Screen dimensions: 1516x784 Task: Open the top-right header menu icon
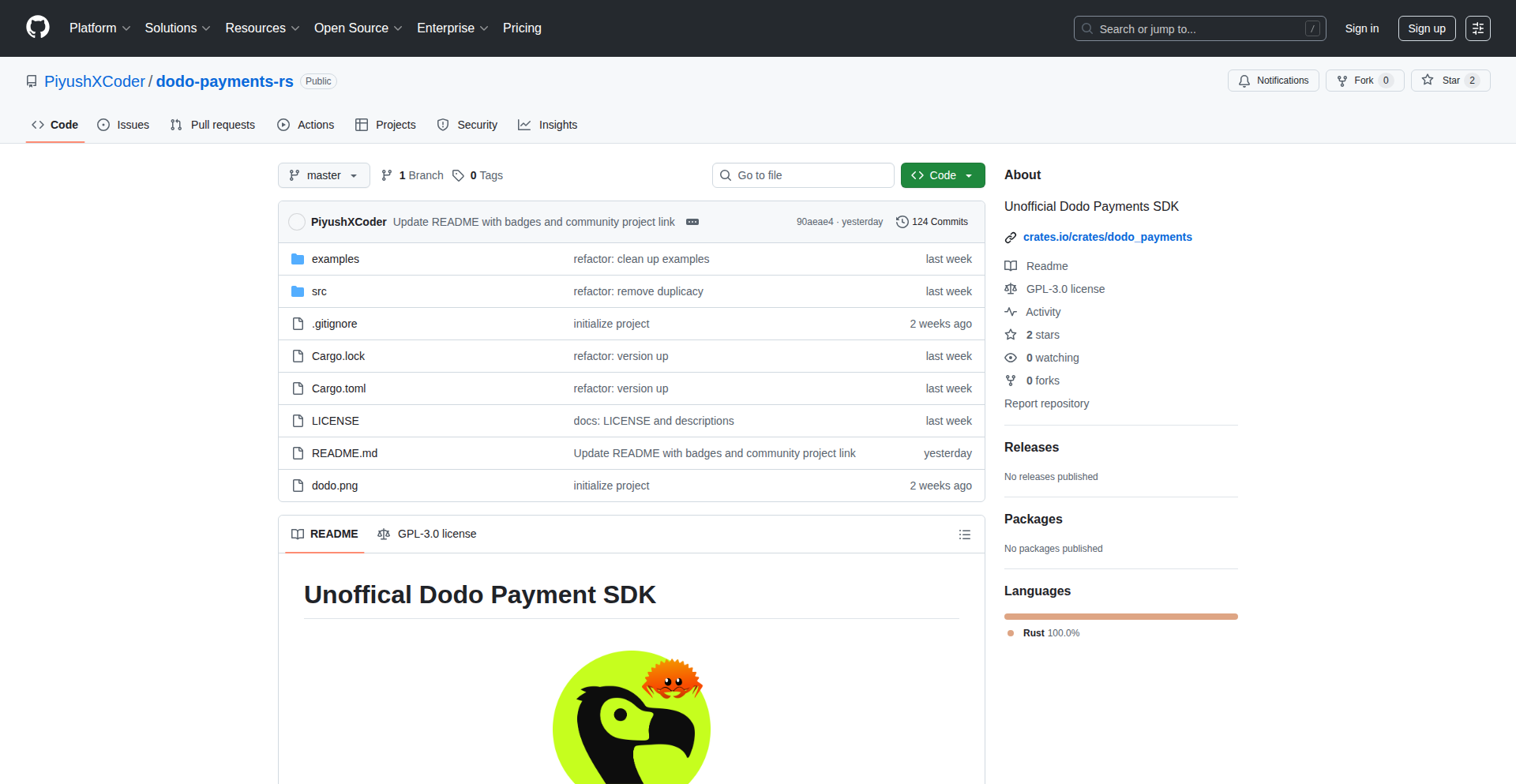[x=1477, y=28]
